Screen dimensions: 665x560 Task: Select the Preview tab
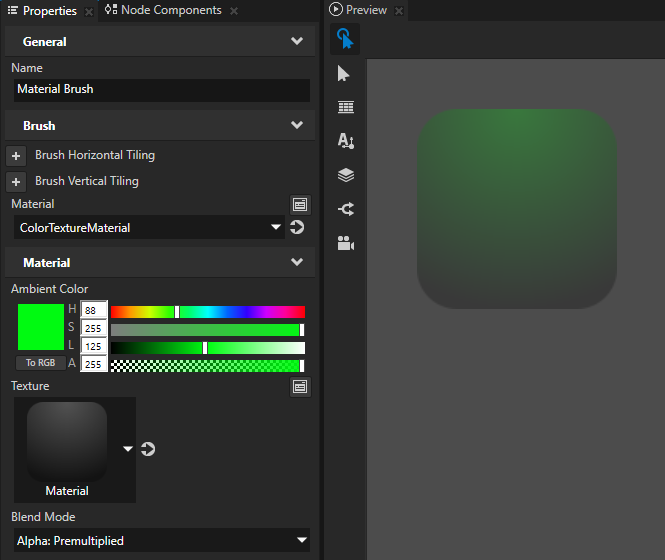coord(366,11)
